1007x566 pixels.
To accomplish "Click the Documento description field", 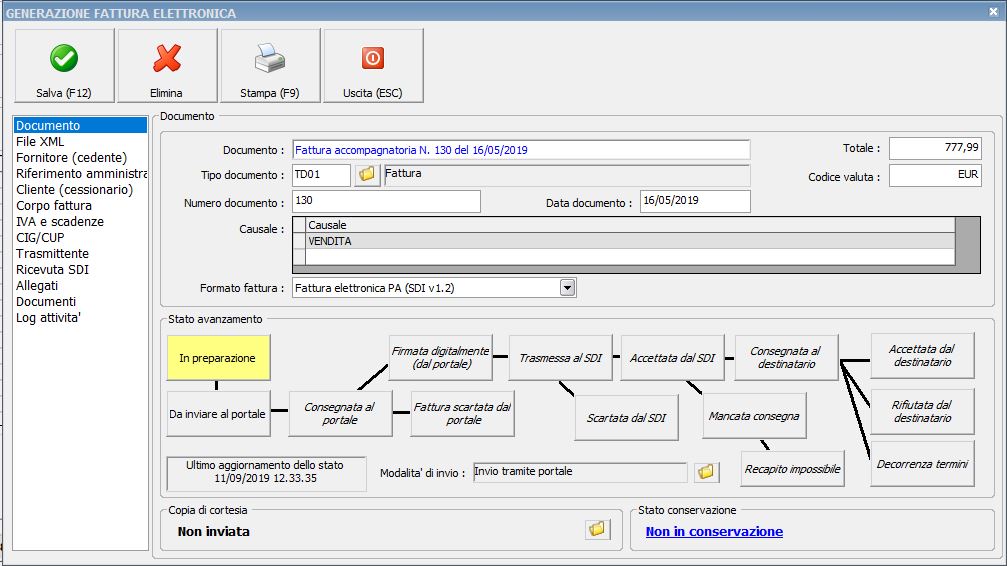I will (521, 150).
